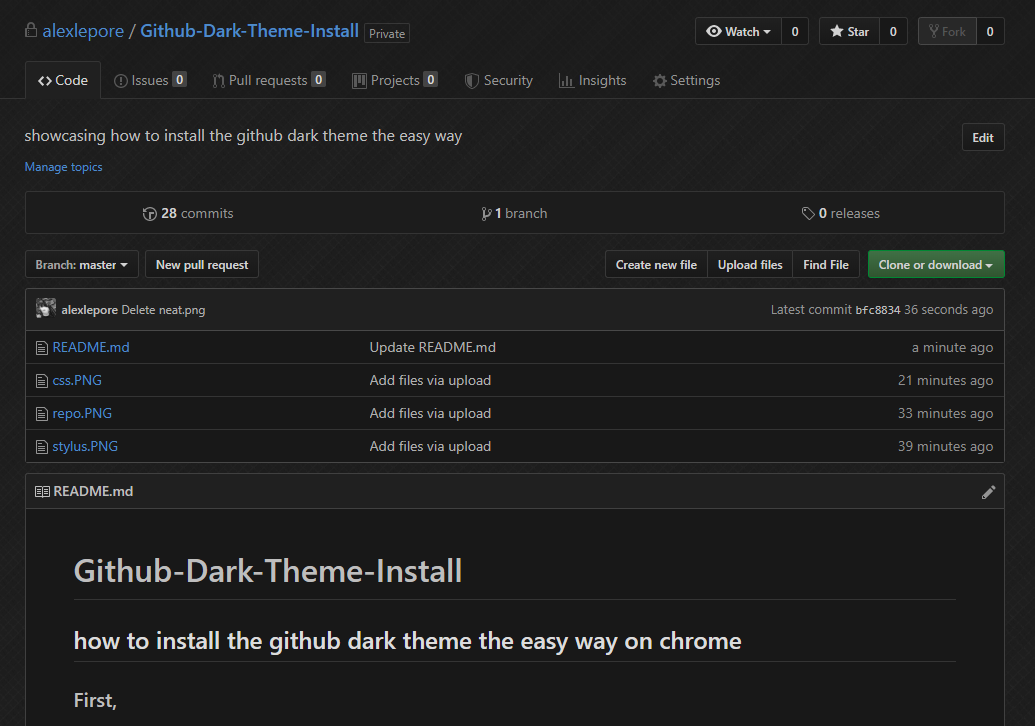Click the eye icon on Watch button
Viewport: 1035px width, 726px height.
point(714,31)
